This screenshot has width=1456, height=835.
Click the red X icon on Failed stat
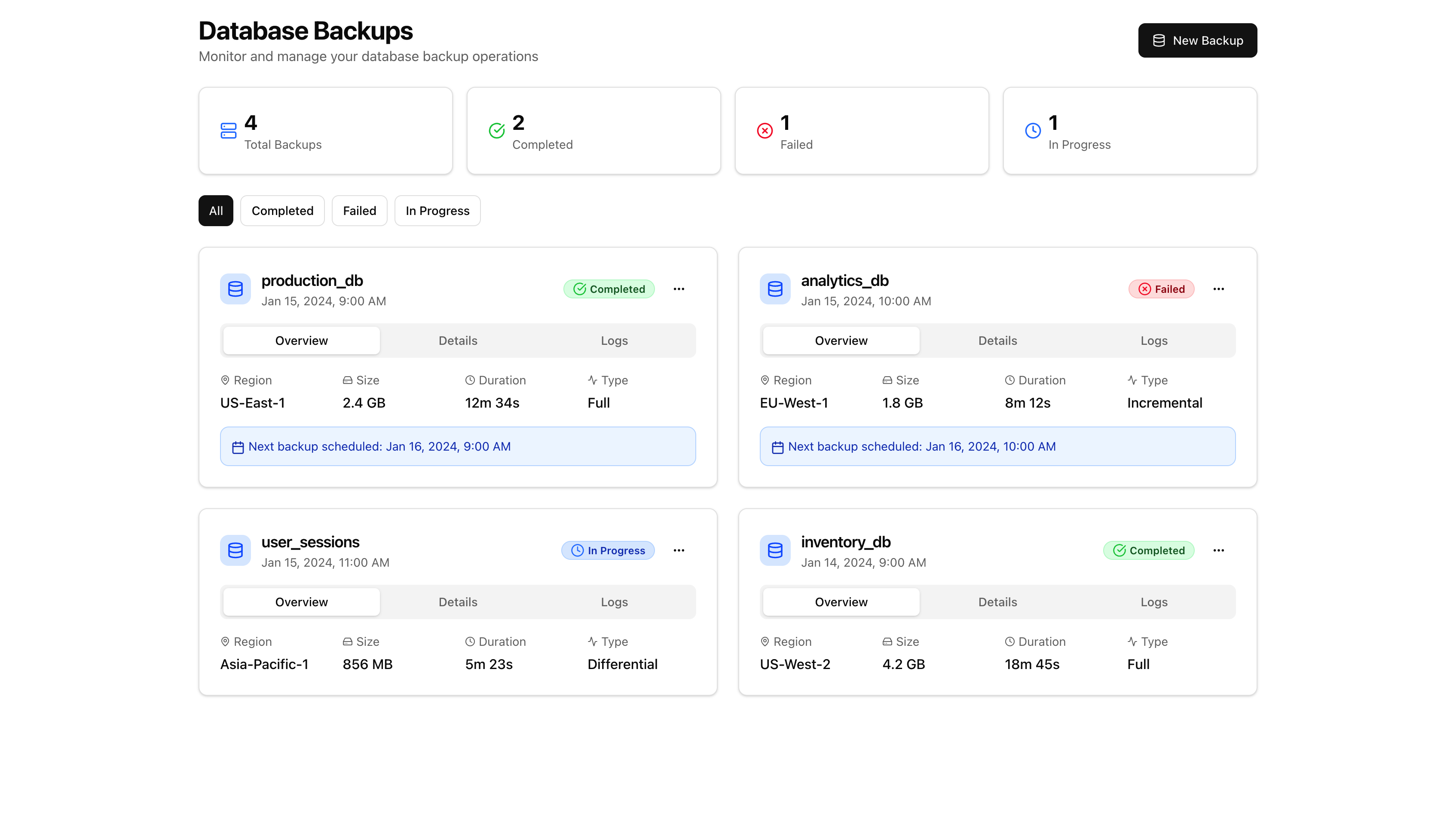pos(765,131)
